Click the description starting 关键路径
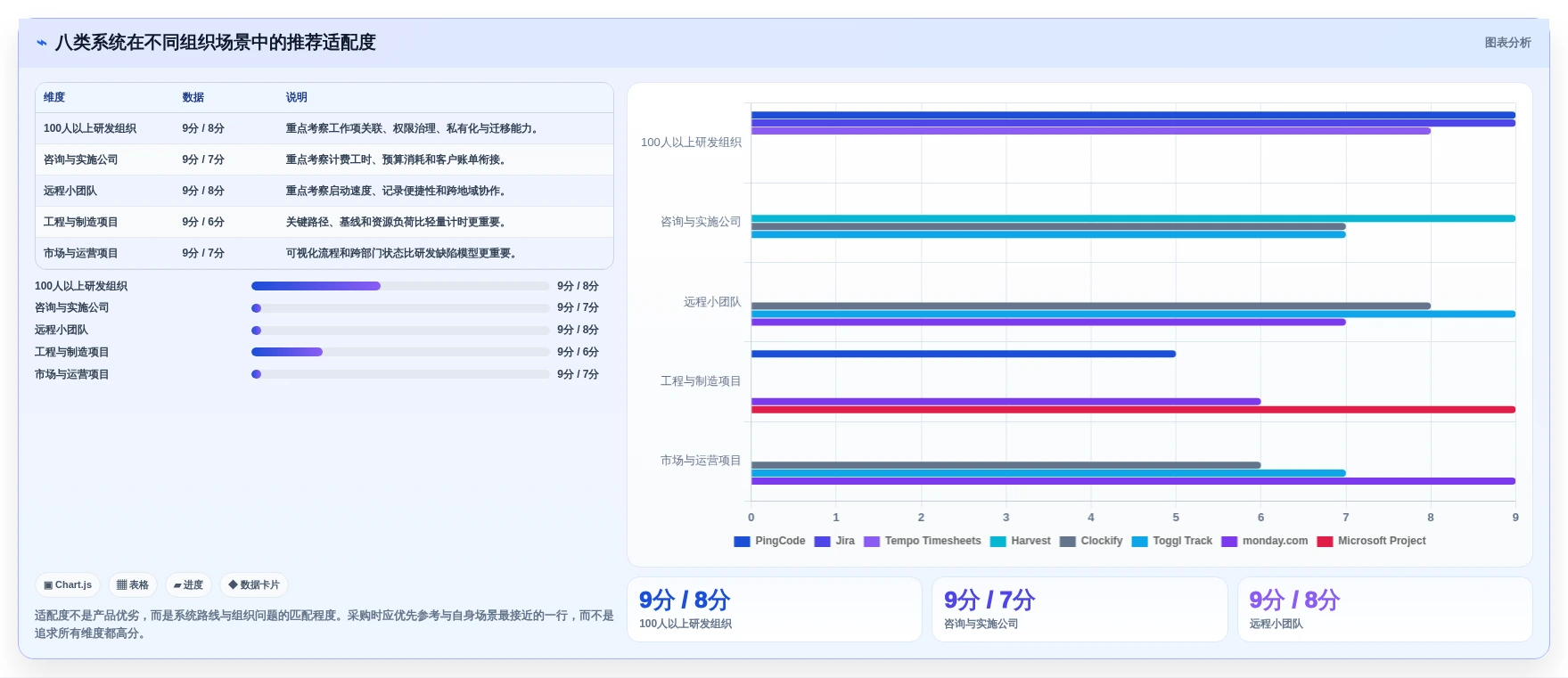Image resolution: width=1568 pixels, height=678 pixels. tap(397, 222)
